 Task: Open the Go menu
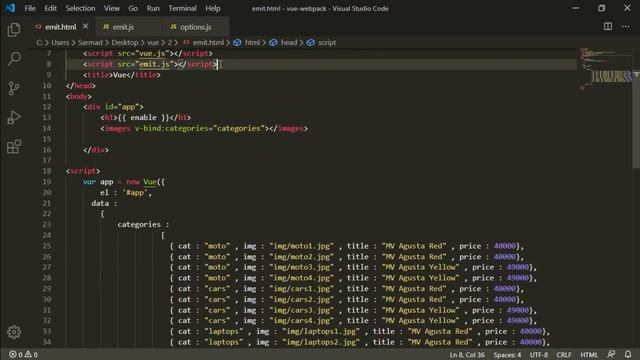click(x=133, y=8)
